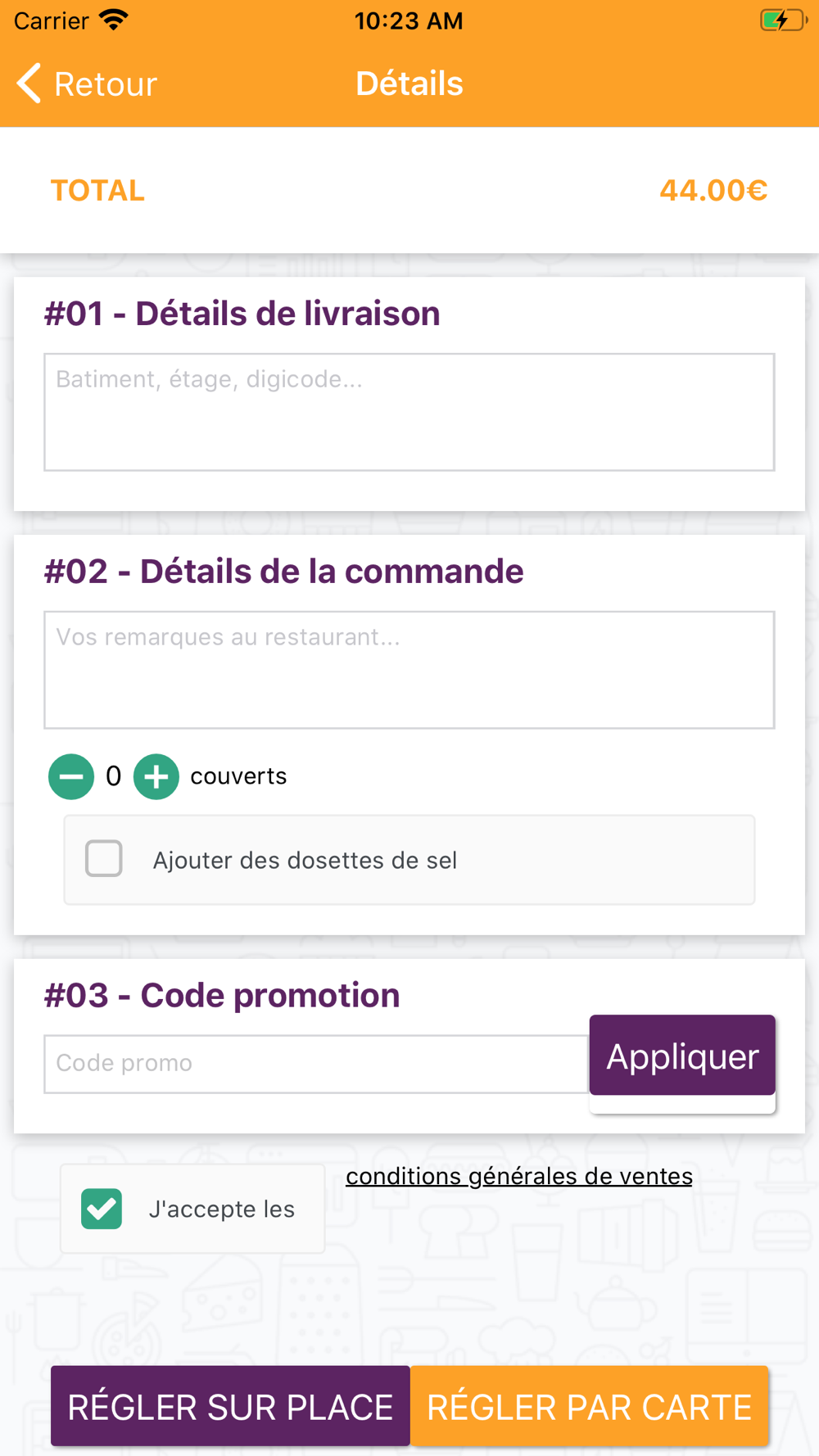Tap the Wi-Fi status icon

pos(114,20)
